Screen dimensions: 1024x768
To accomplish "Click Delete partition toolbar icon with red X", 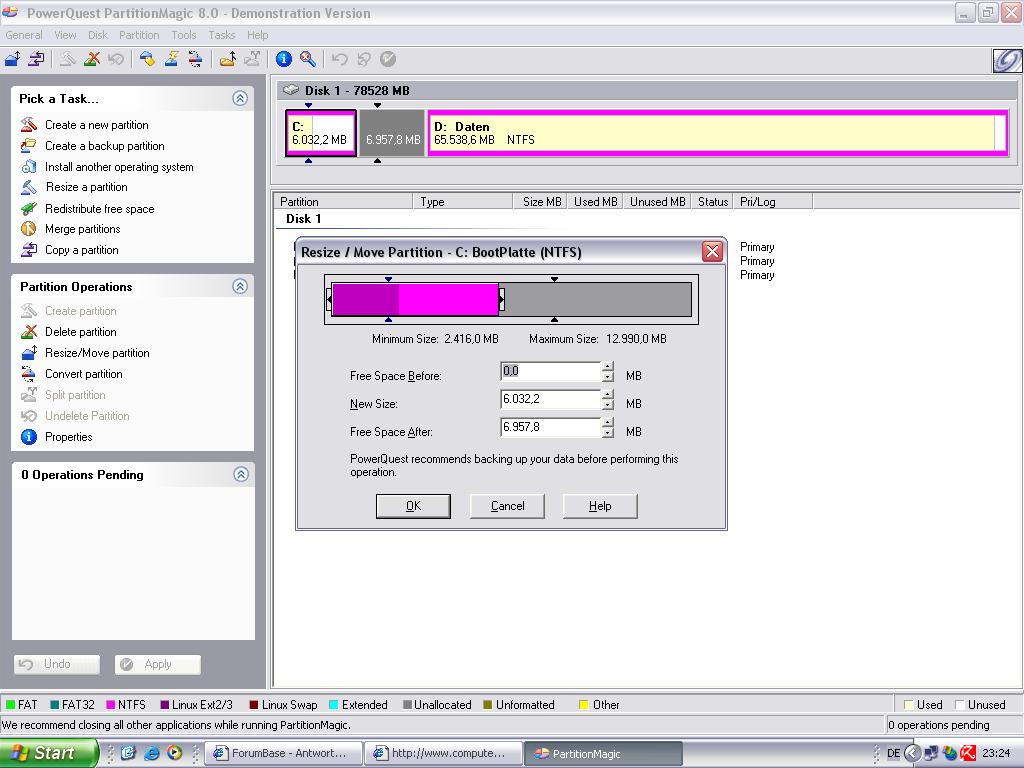I will (92, 59).
